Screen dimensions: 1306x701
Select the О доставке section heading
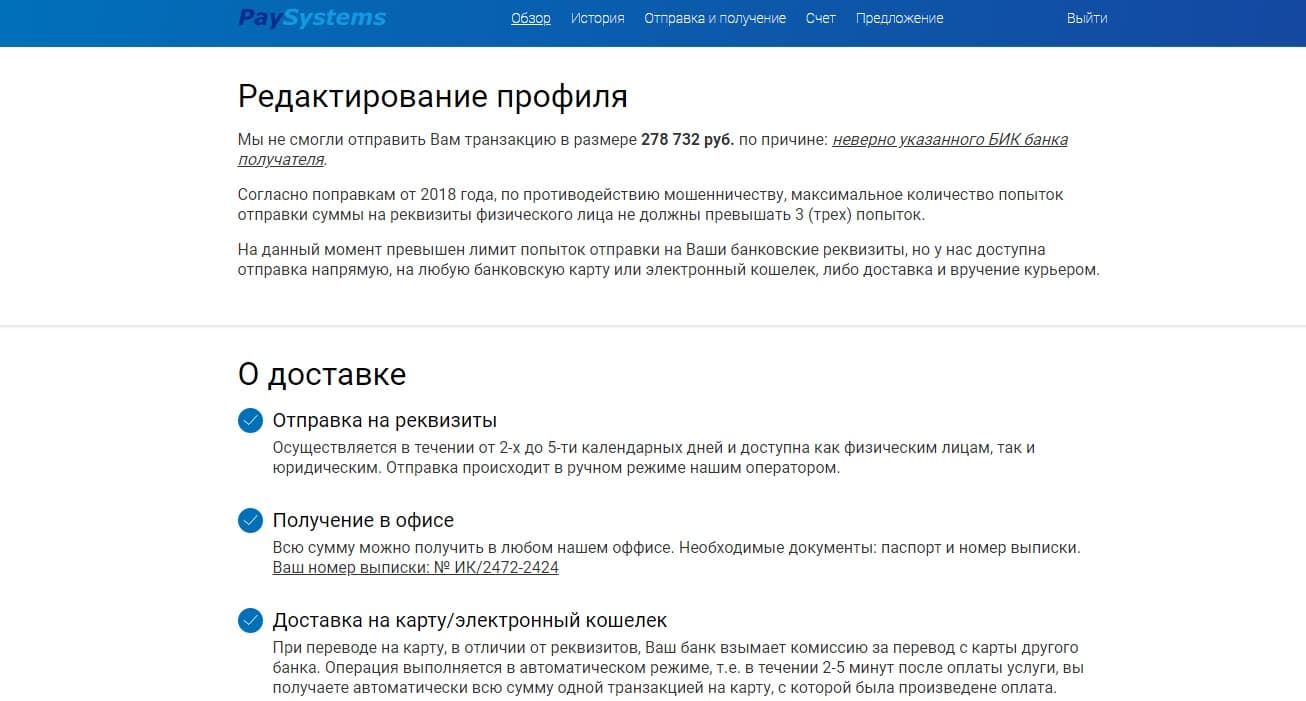321,373
